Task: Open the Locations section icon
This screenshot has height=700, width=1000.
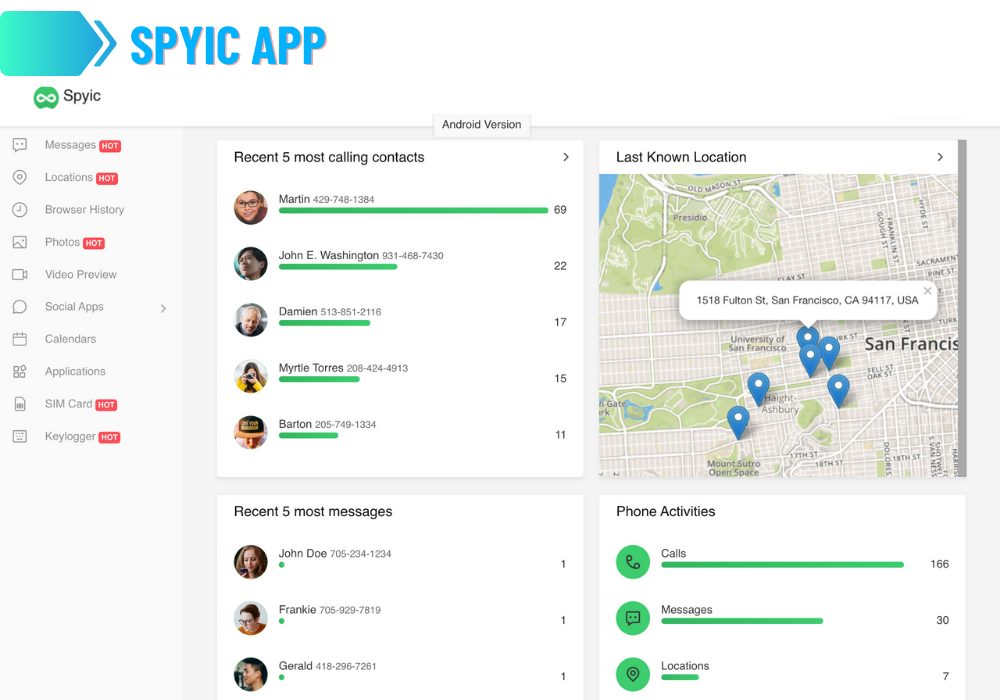Action: click(19, 177)
